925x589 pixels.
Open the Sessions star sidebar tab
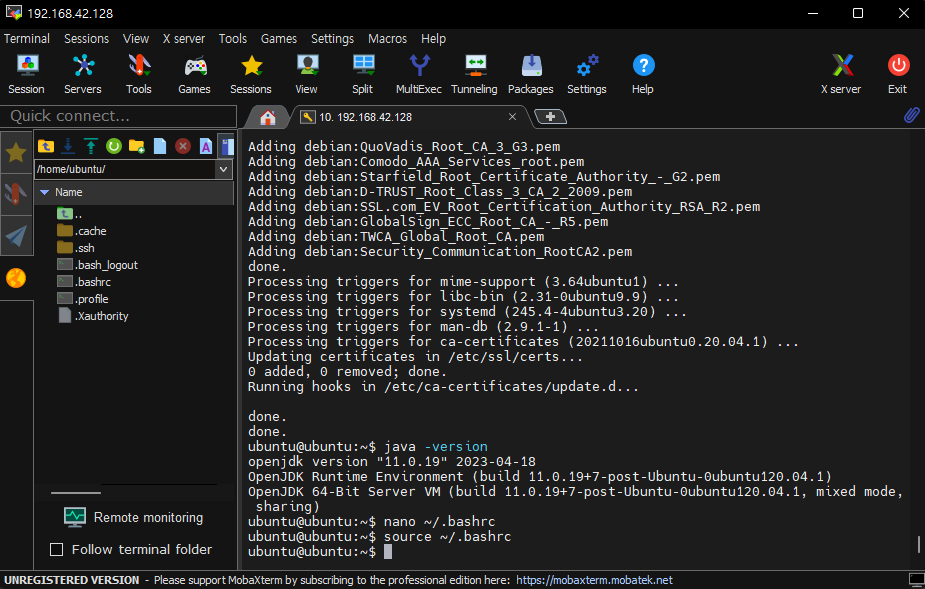[x=16, y=153]
